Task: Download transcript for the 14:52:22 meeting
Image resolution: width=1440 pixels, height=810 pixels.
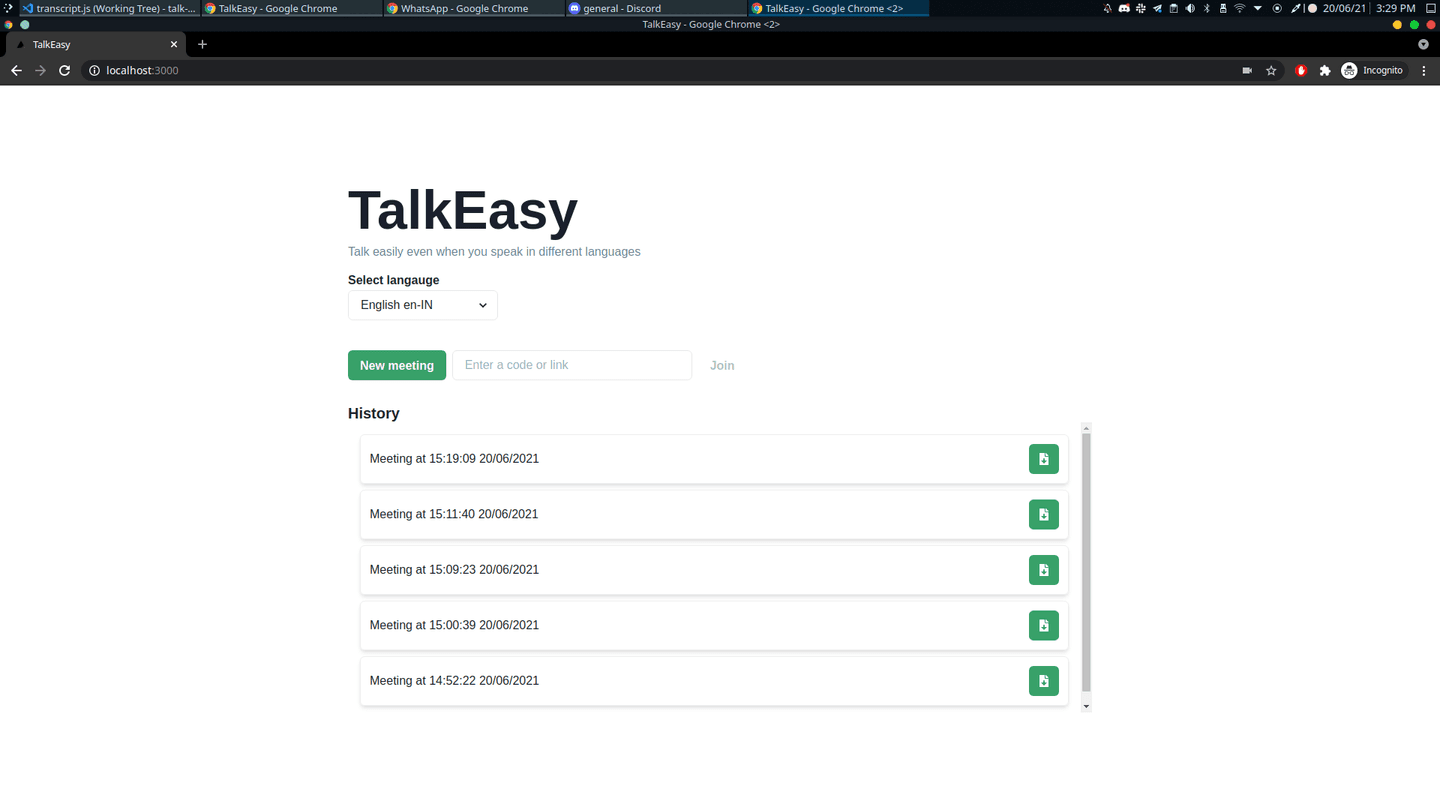Action: 1044,681
